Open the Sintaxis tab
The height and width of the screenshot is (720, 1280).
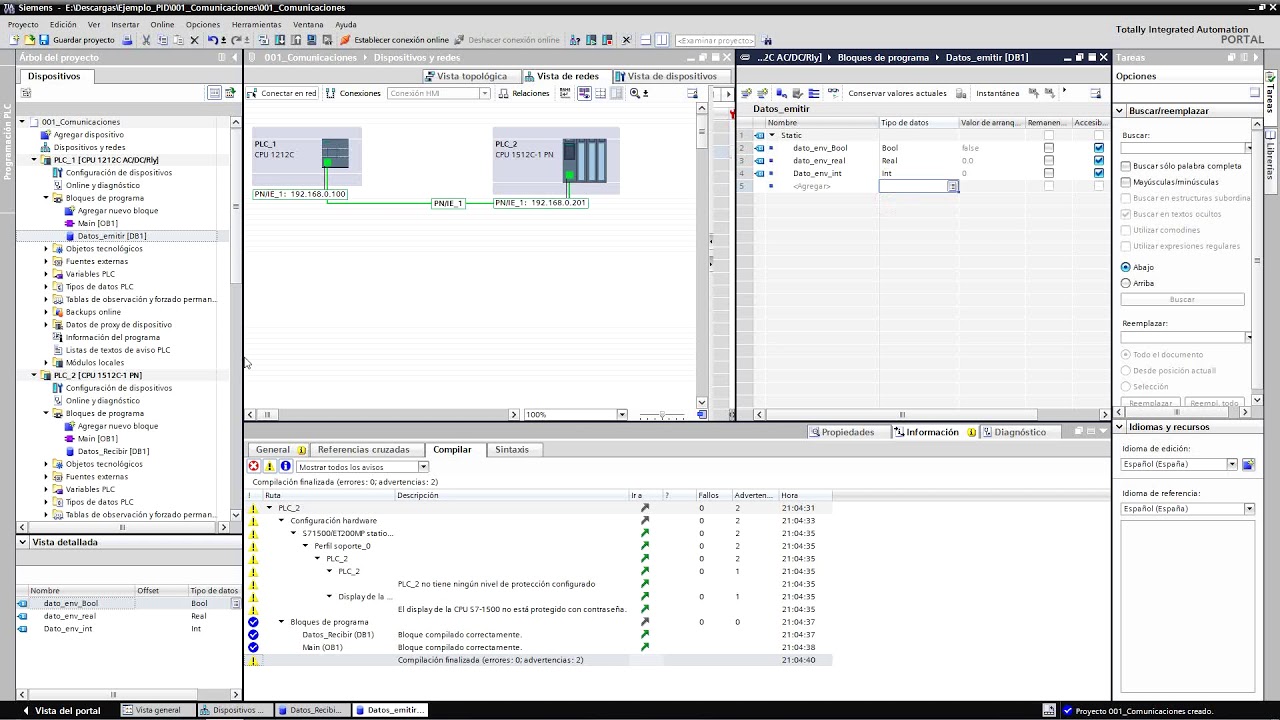pos(512,450)
